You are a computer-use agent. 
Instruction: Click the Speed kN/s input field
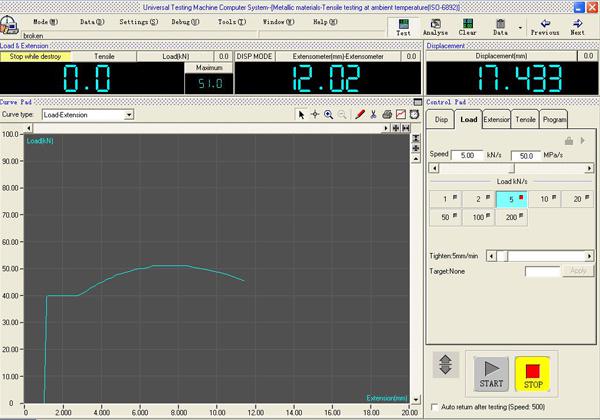click(x=466, y=156)
